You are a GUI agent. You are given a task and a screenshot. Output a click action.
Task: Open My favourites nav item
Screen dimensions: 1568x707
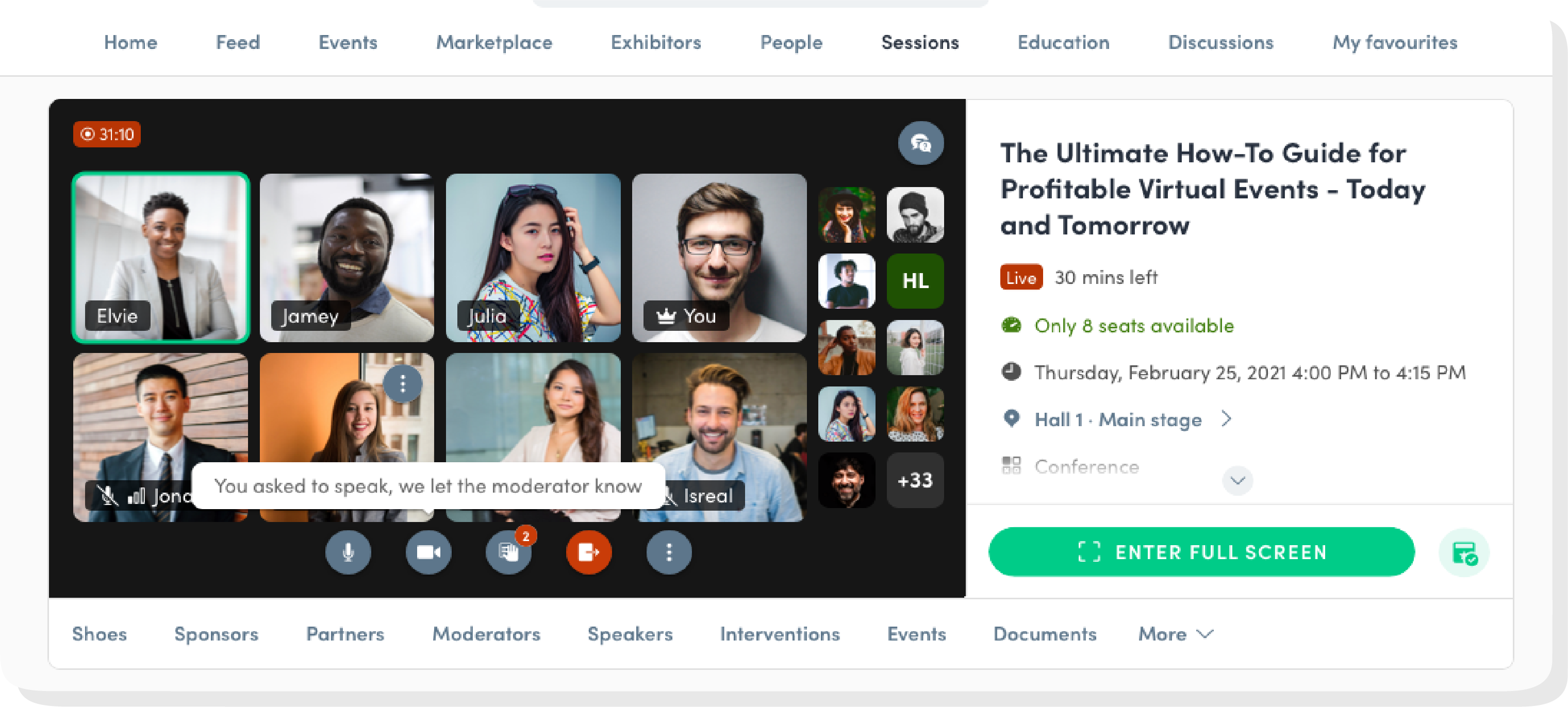pyautogui.click(x=1395, y=42)
